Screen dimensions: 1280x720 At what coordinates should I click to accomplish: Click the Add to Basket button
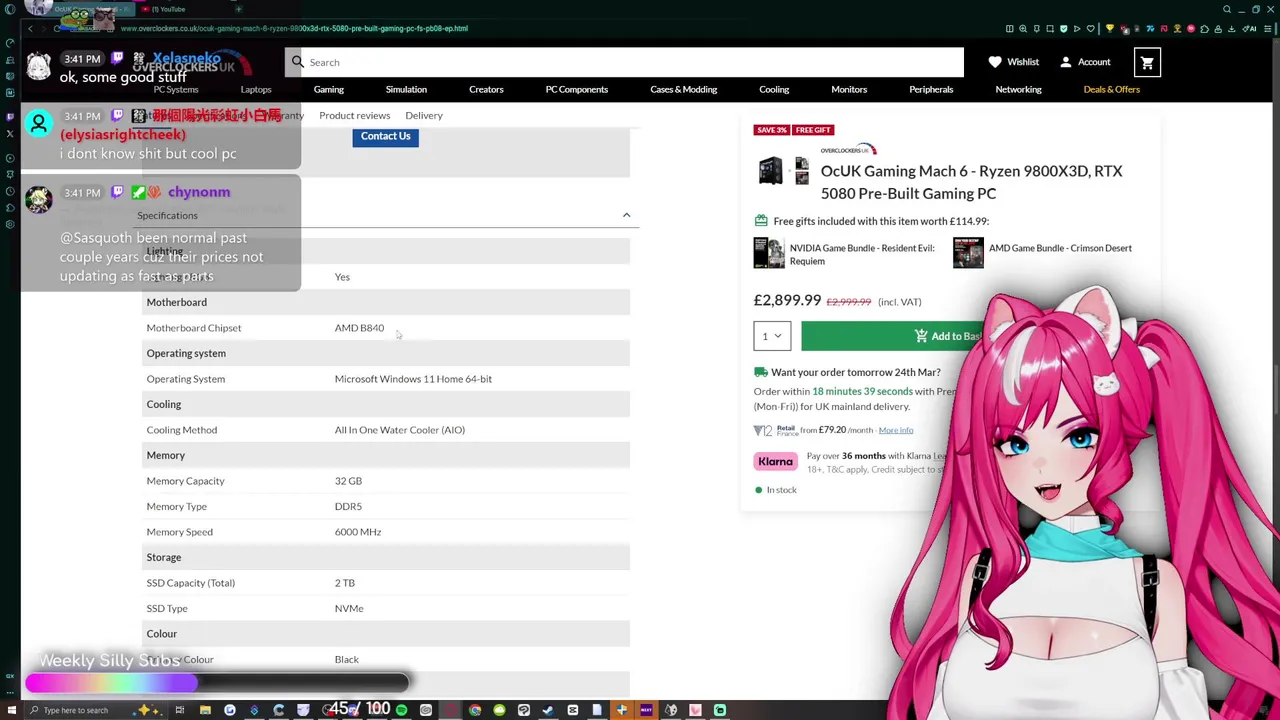coord(948,336)
